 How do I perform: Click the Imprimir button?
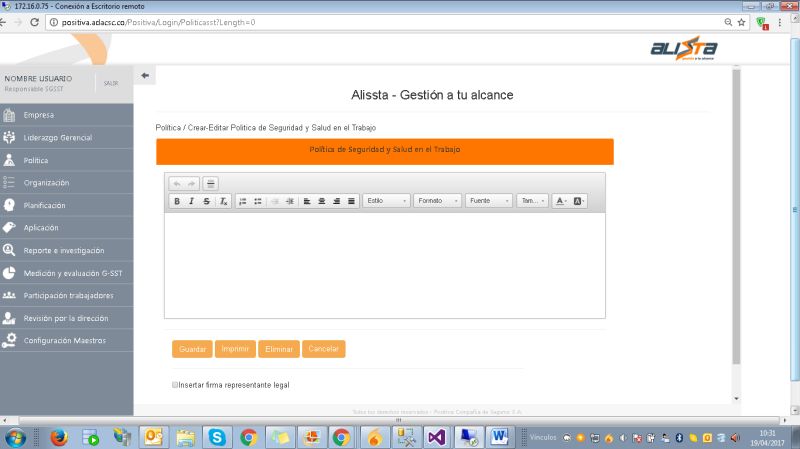tap(235, 349)
